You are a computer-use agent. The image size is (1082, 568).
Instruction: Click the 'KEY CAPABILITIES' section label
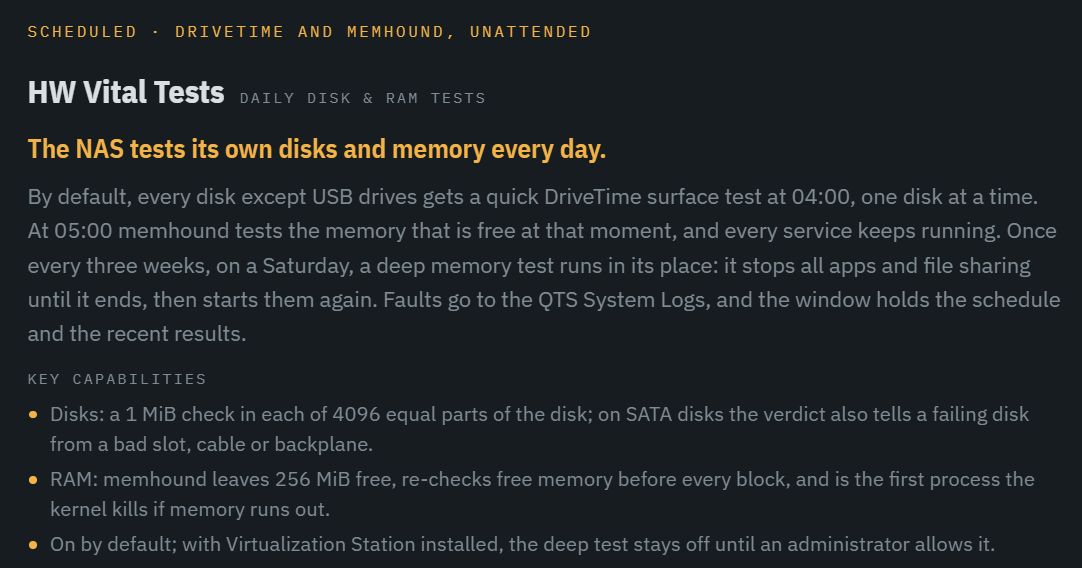[x=117, y=379]
